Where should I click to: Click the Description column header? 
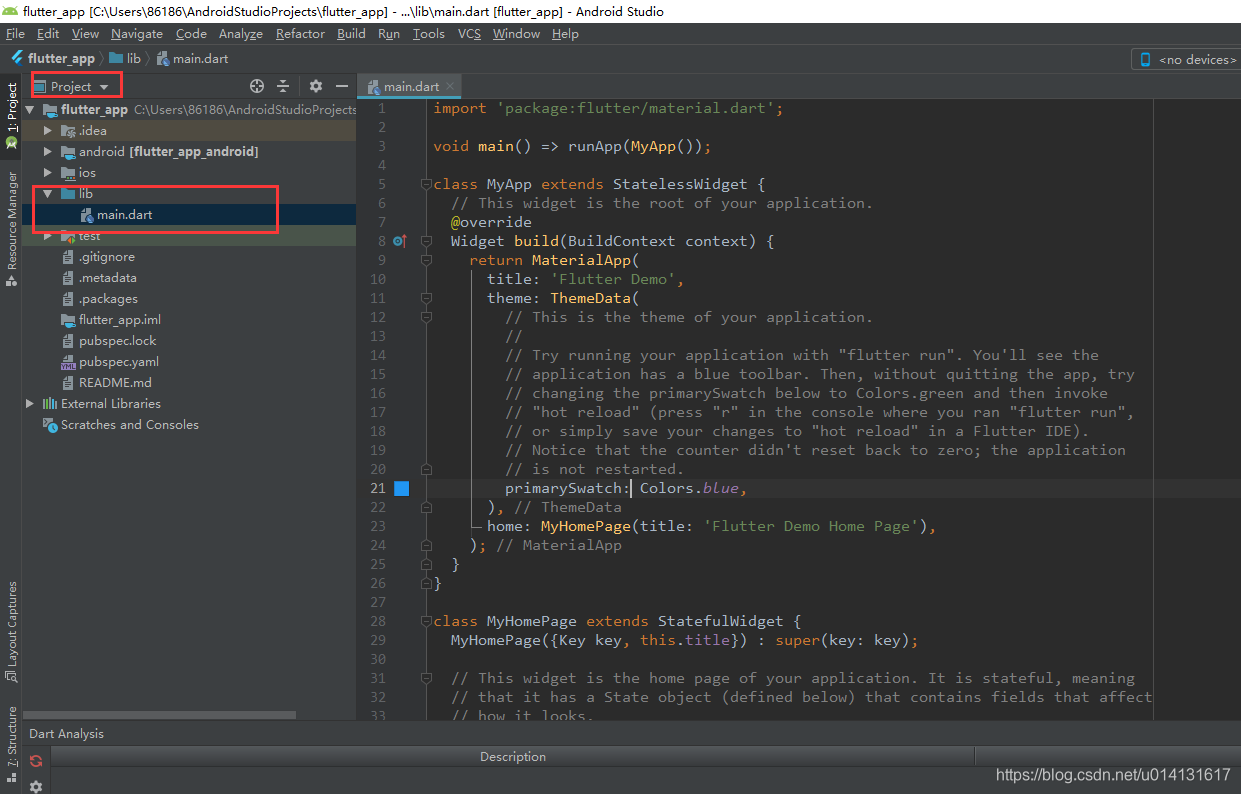point(512,757)
